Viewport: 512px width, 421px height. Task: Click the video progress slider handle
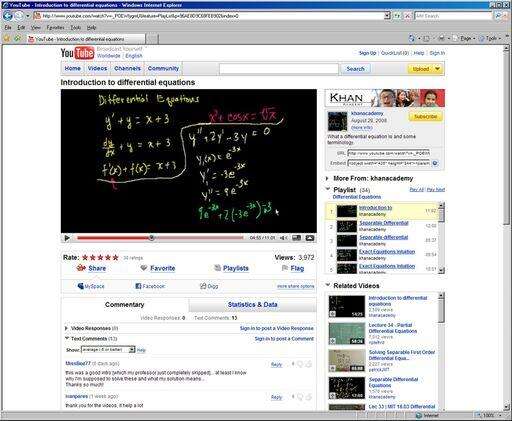tap(152, 238)
